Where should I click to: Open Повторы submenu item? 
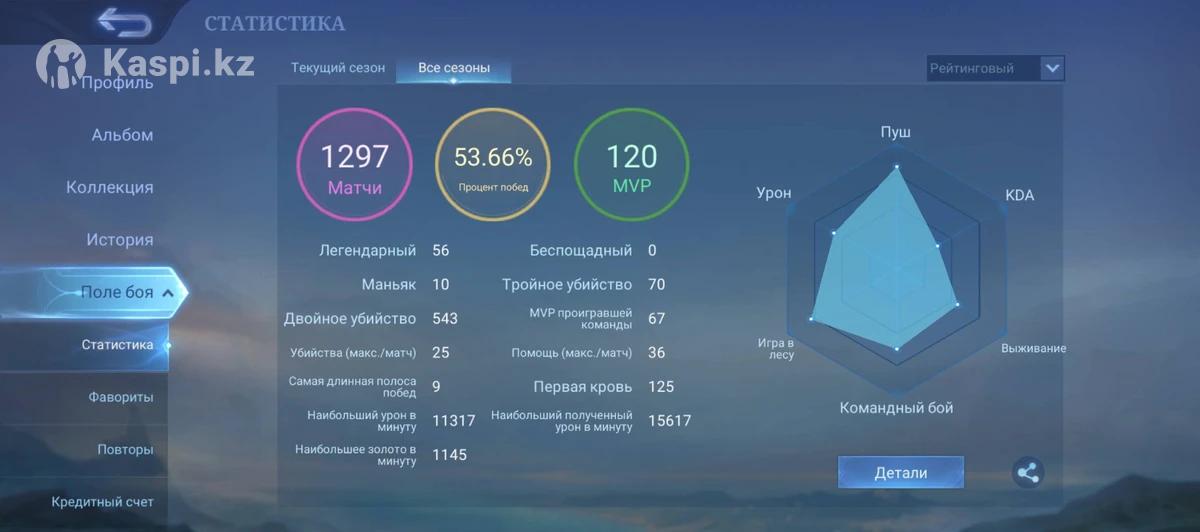coord(125,449)
